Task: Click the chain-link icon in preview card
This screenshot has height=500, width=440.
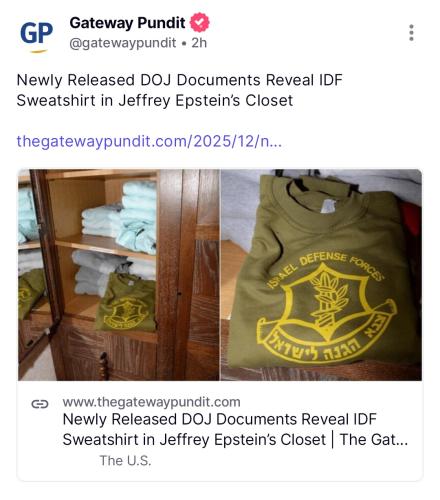Action: point(40,404)
